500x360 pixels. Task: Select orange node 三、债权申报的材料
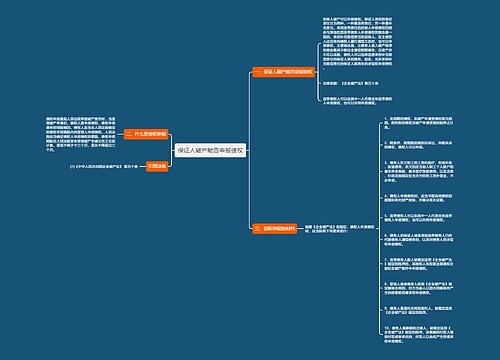coord(274,228)
